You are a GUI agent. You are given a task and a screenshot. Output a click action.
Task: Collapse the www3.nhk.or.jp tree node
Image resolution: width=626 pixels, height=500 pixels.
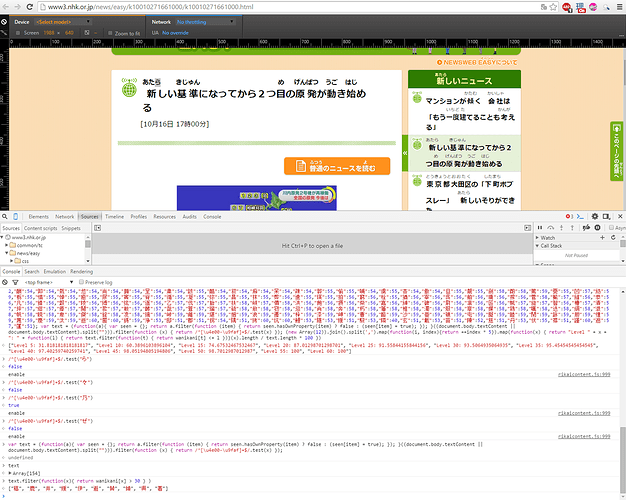pos(2,237)
